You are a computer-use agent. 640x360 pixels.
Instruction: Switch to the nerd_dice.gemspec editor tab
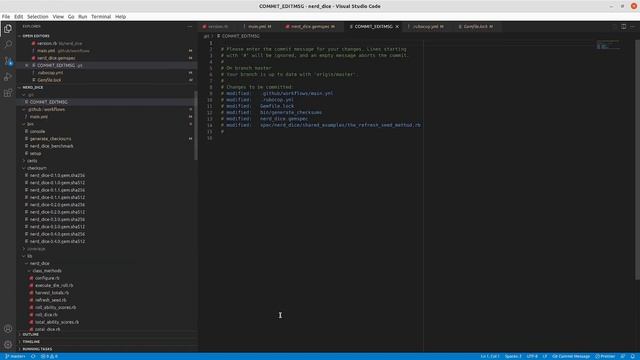311,27
